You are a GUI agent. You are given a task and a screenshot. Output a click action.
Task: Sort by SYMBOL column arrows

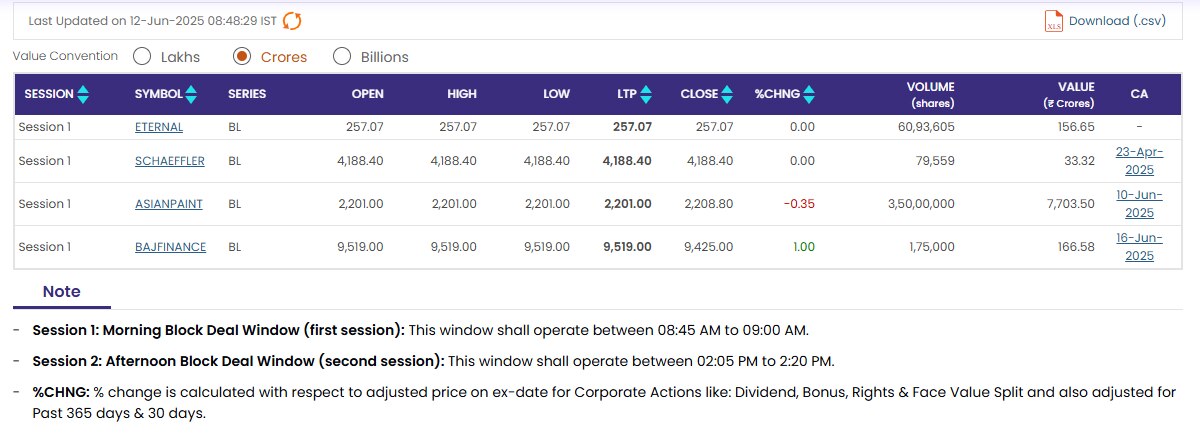[191, 94]
